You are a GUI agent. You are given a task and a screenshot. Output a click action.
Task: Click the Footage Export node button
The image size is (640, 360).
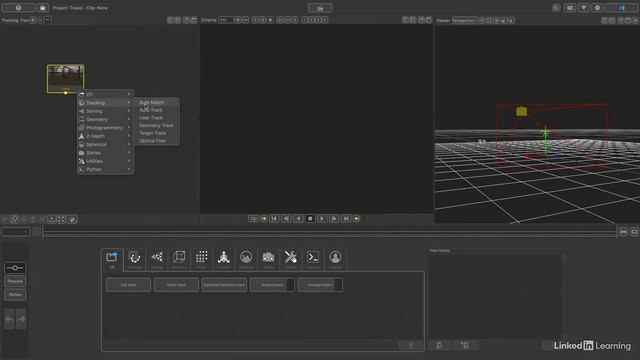tap(320, 285)
